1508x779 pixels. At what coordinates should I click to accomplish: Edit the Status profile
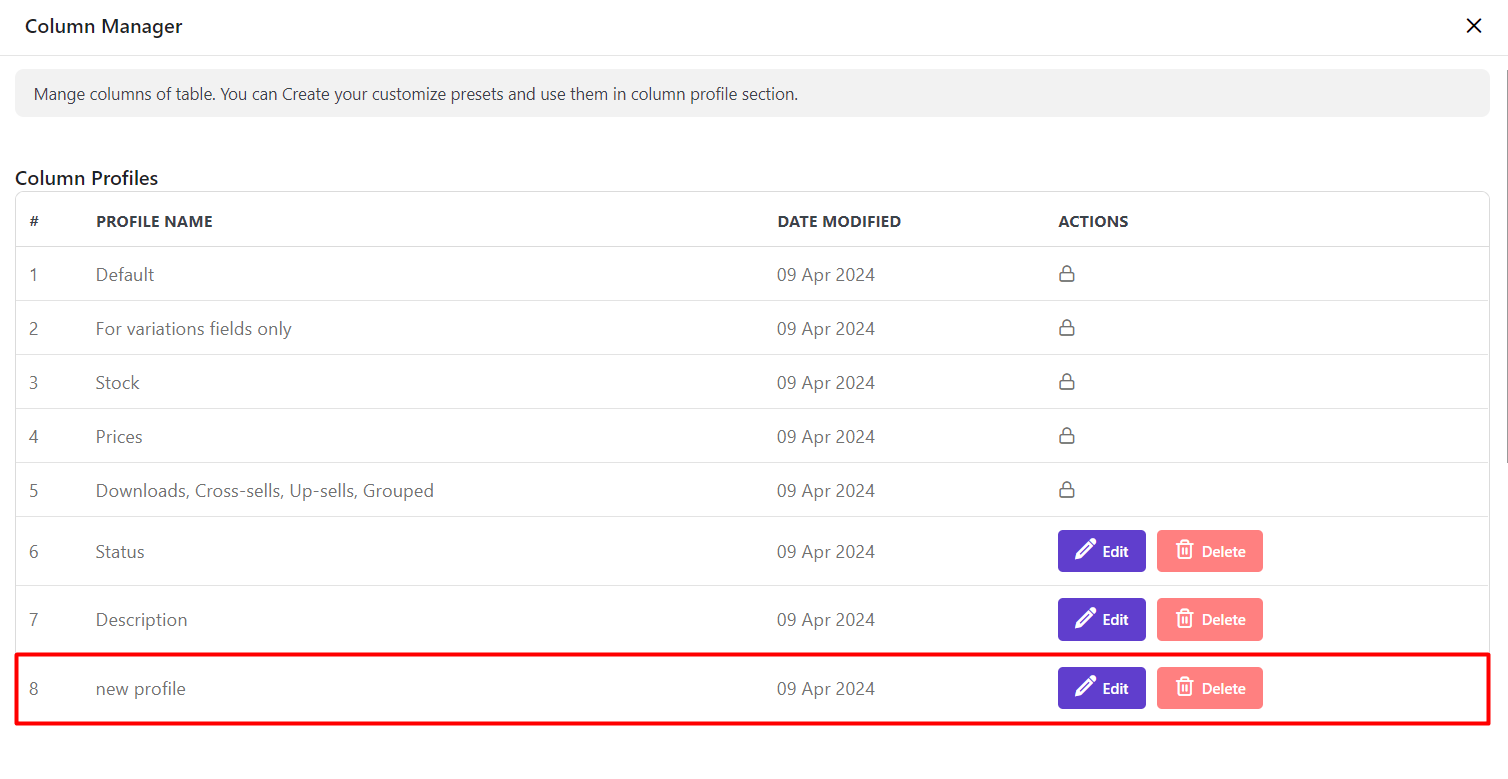(x=1101, y=551)
